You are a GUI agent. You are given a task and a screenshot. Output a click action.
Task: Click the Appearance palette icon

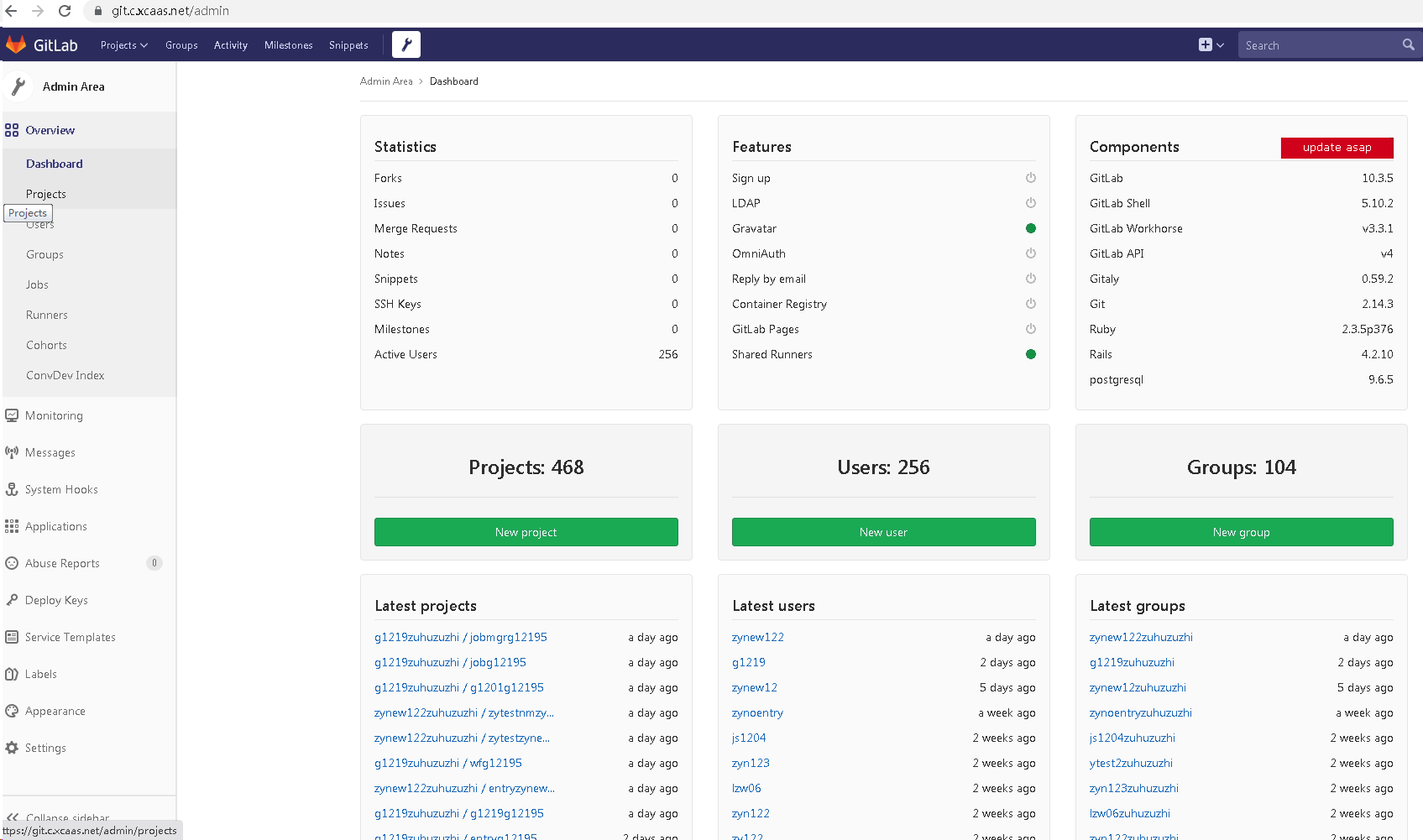(12, 711)
